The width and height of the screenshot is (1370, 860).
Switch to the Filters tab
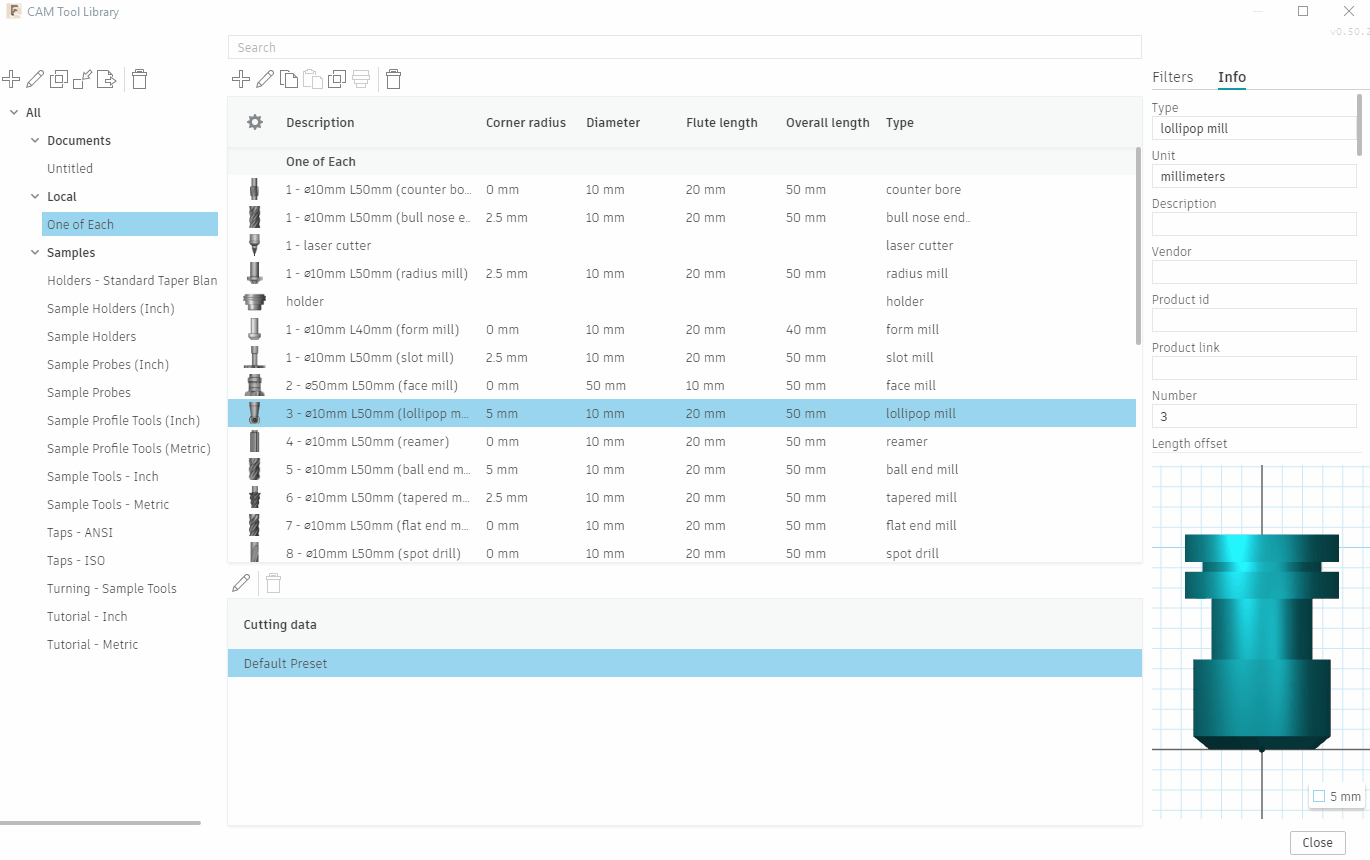[1172, 77]
